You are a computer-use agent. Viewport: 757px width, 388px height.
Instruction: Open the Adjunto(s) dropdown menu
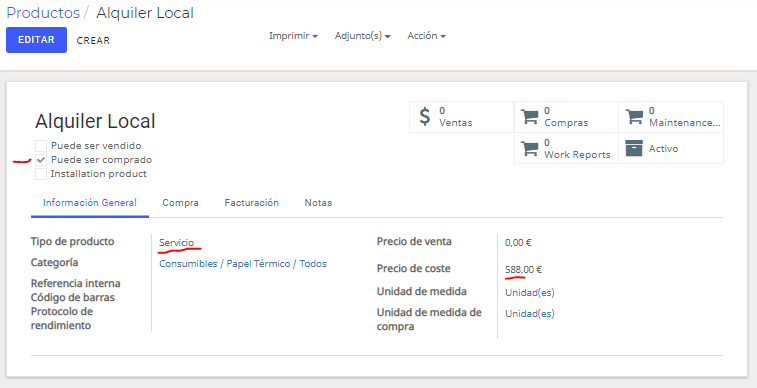coord(363,36)
